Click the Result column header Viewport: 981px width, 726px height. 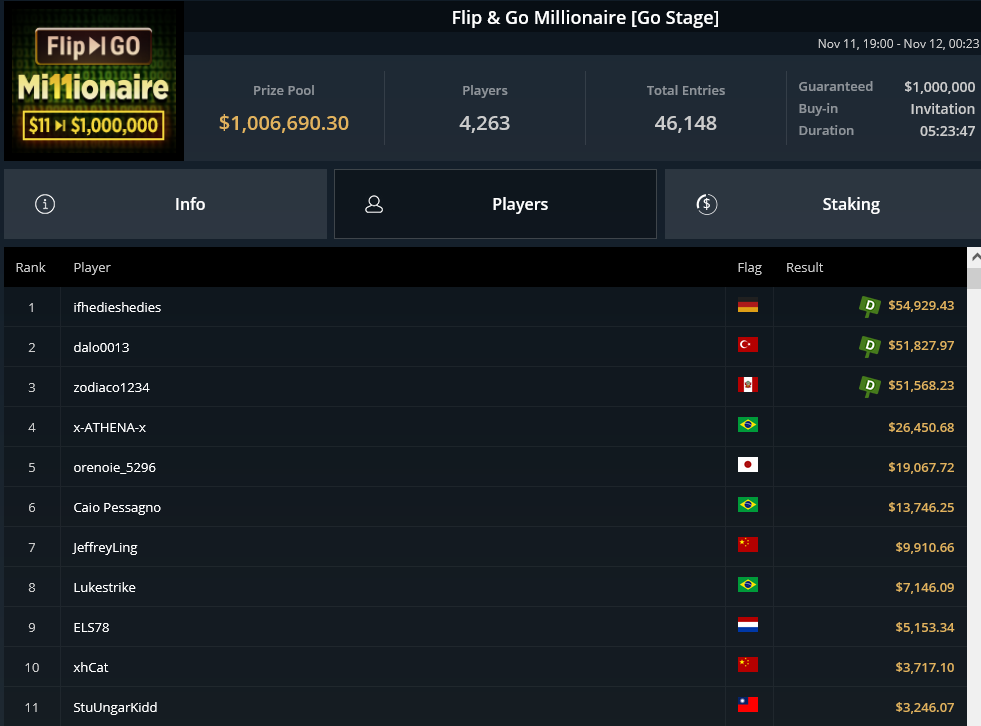pos(804,267)
